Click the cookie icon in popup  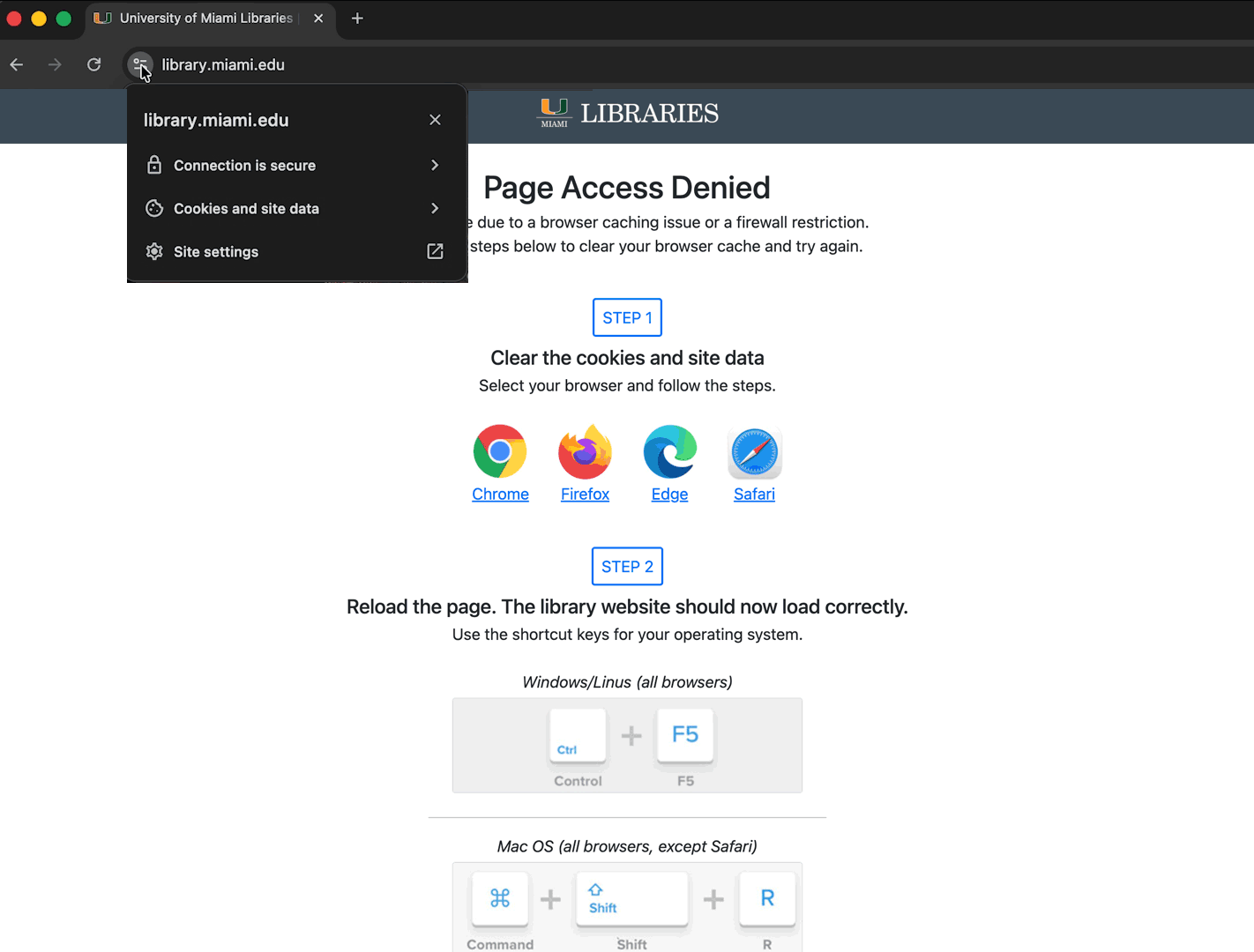click(x=154, y=208)
